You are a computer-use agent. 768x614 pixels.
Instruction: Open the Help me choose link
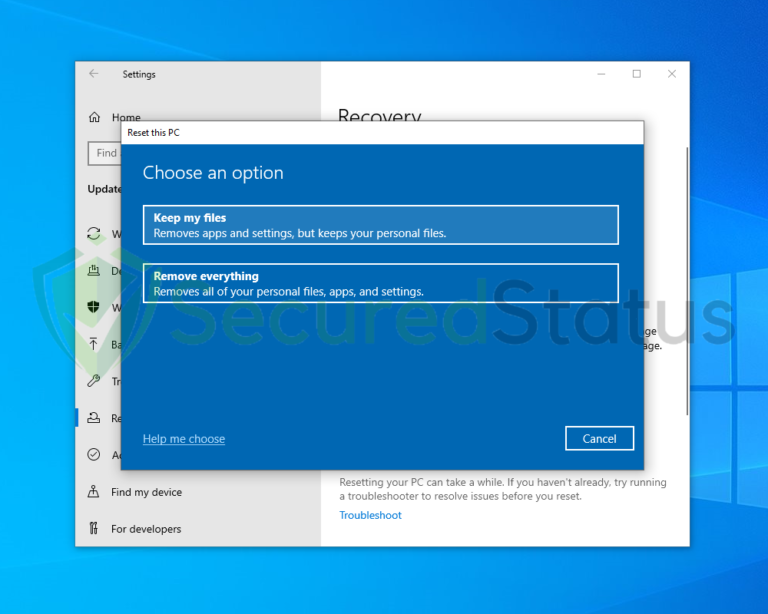coord(184,439)
